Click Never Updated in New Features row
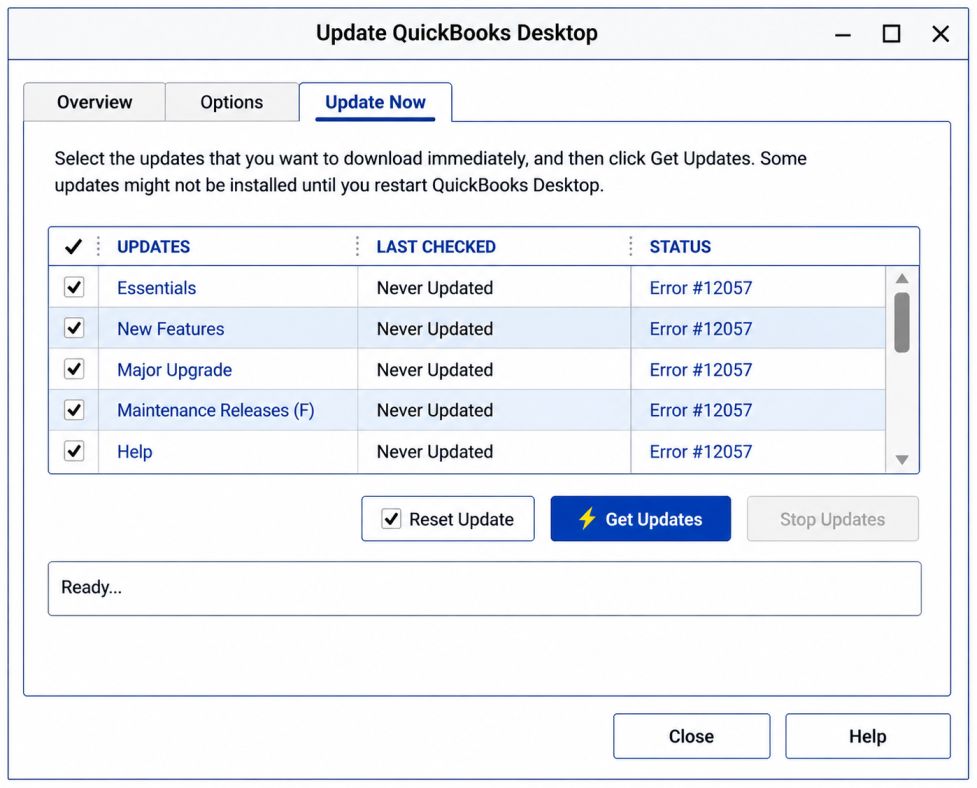 click(x=435, y=329)
